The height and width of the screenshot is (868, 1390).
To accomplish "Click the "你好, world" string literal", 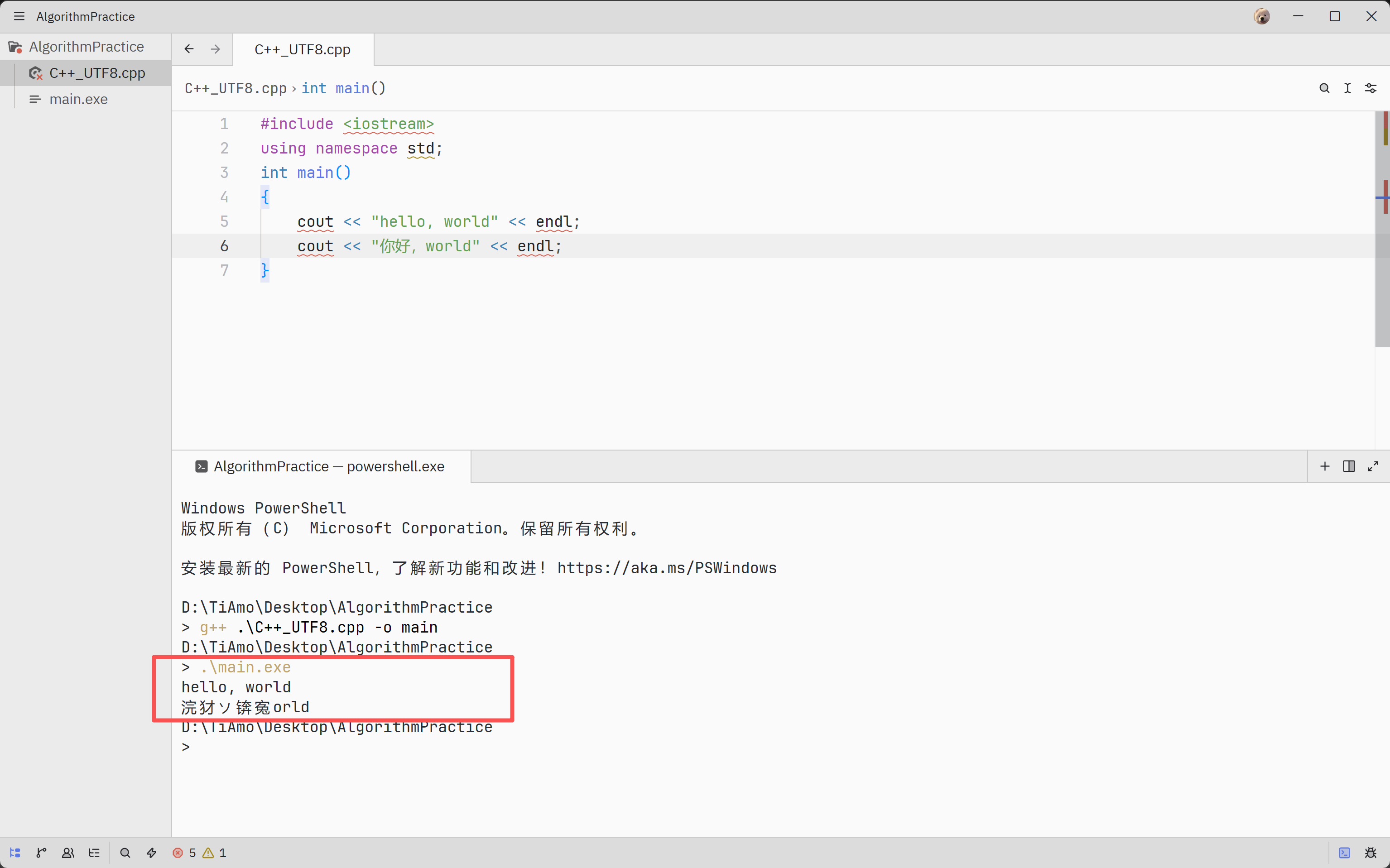I will coord(425,246).
